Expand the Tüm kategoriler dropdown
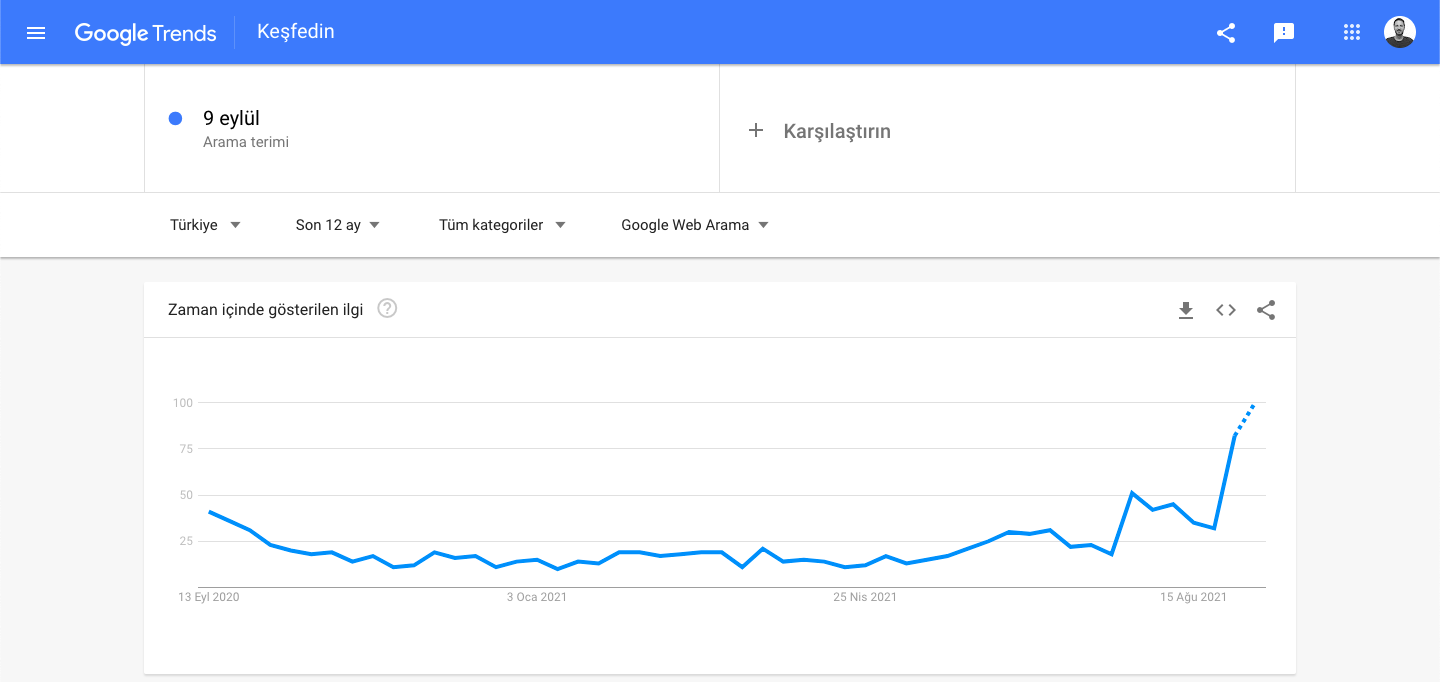This screenshot has height=682, width=1440. click(502, 225)
